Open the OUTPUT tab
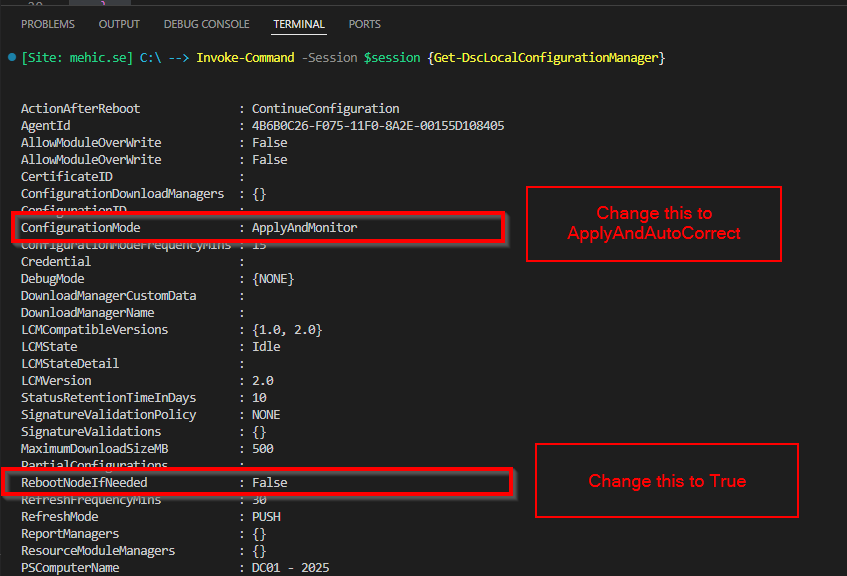Screen dimensions: 847x576 [x=119, y=24]
